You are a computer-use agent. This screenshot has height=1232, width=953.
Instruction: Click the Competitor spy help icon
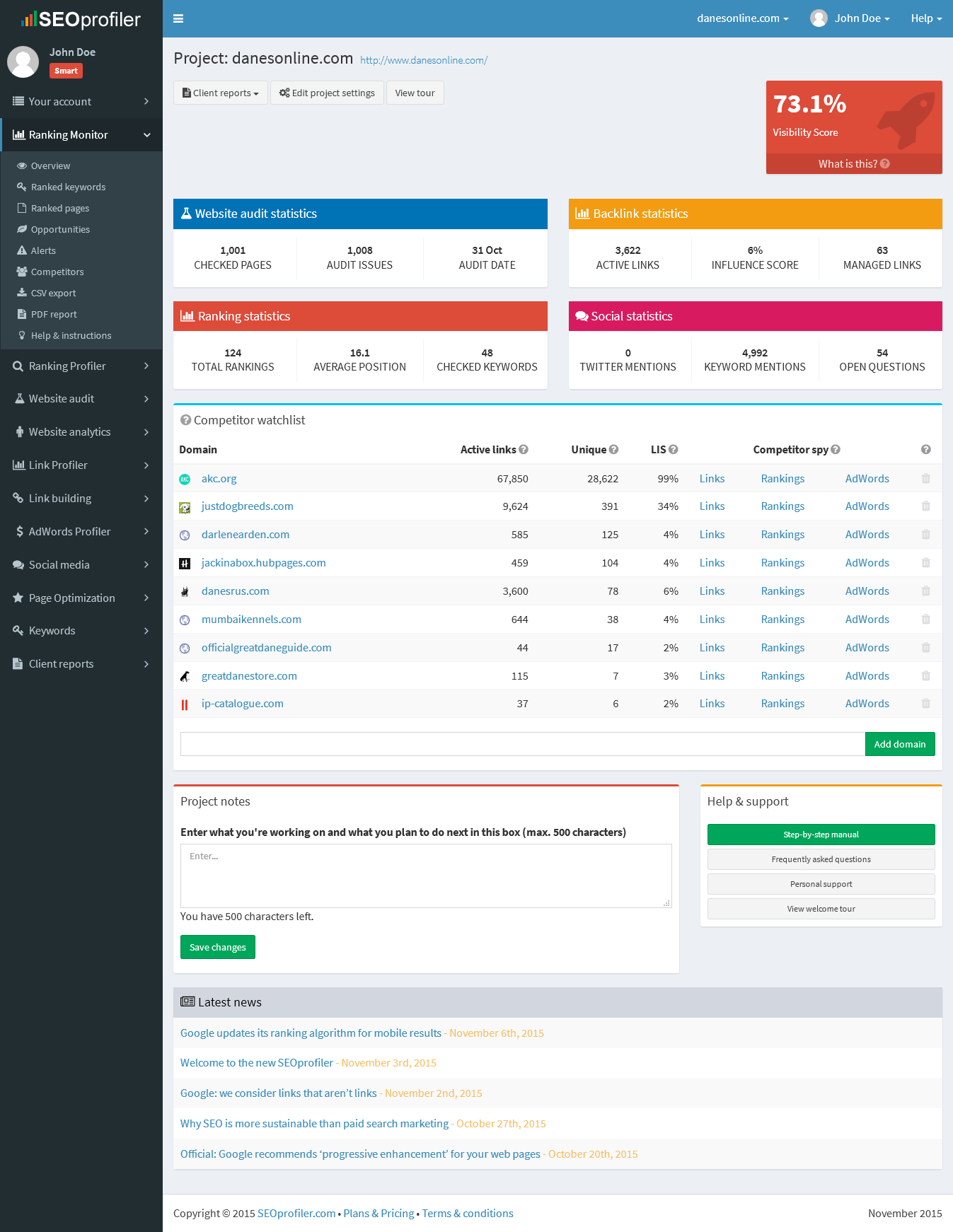pyautogui.click(x=836, y=449)
